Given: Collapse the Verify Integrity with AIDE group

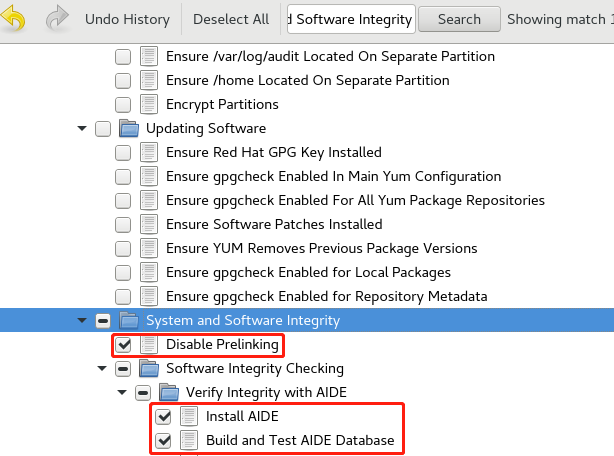Looking at the screenshot, I should pos(122,392).
